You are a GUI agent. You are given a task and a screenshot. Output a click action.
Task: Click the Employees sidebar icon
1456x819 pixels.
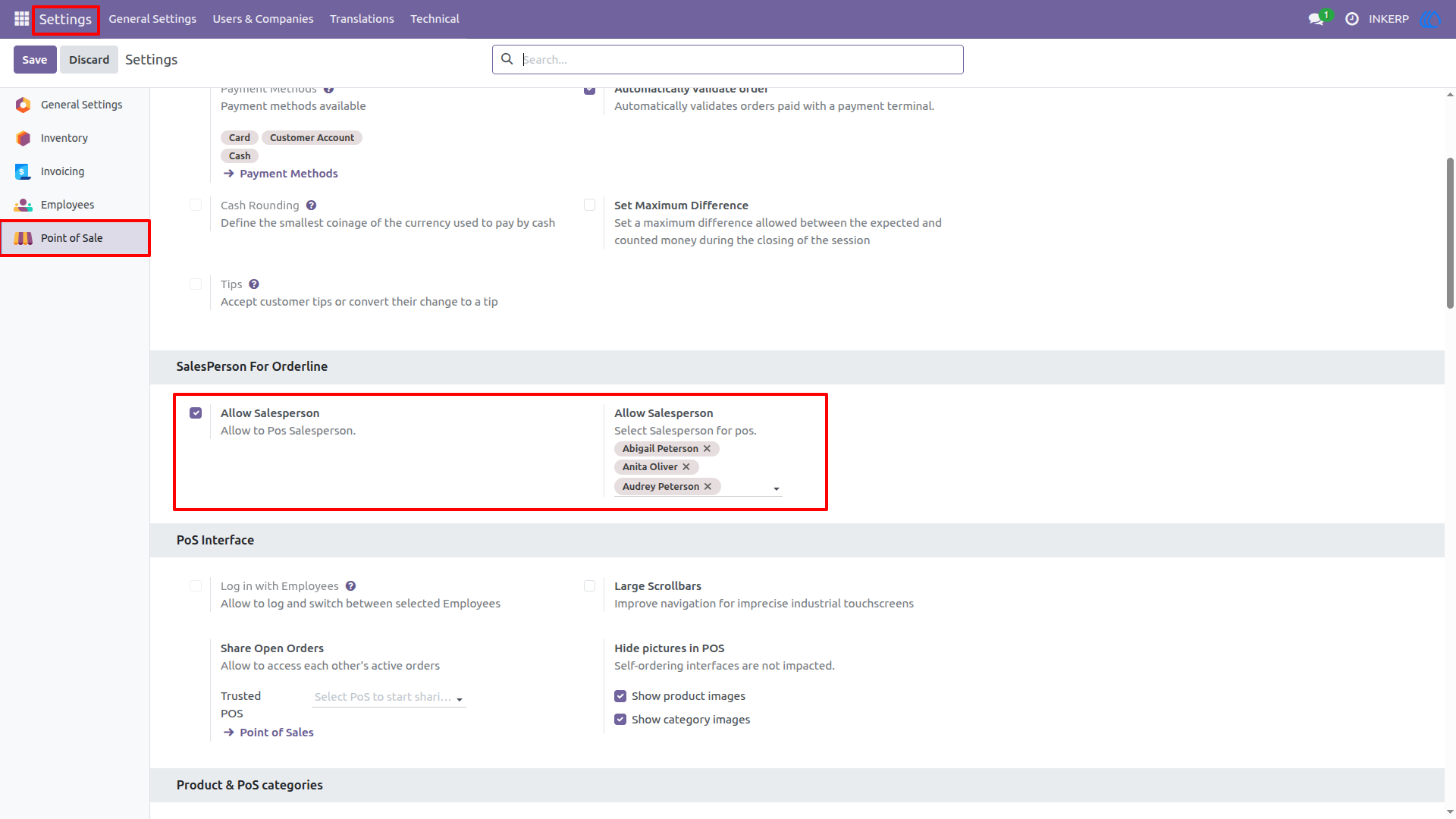point(24,205)
